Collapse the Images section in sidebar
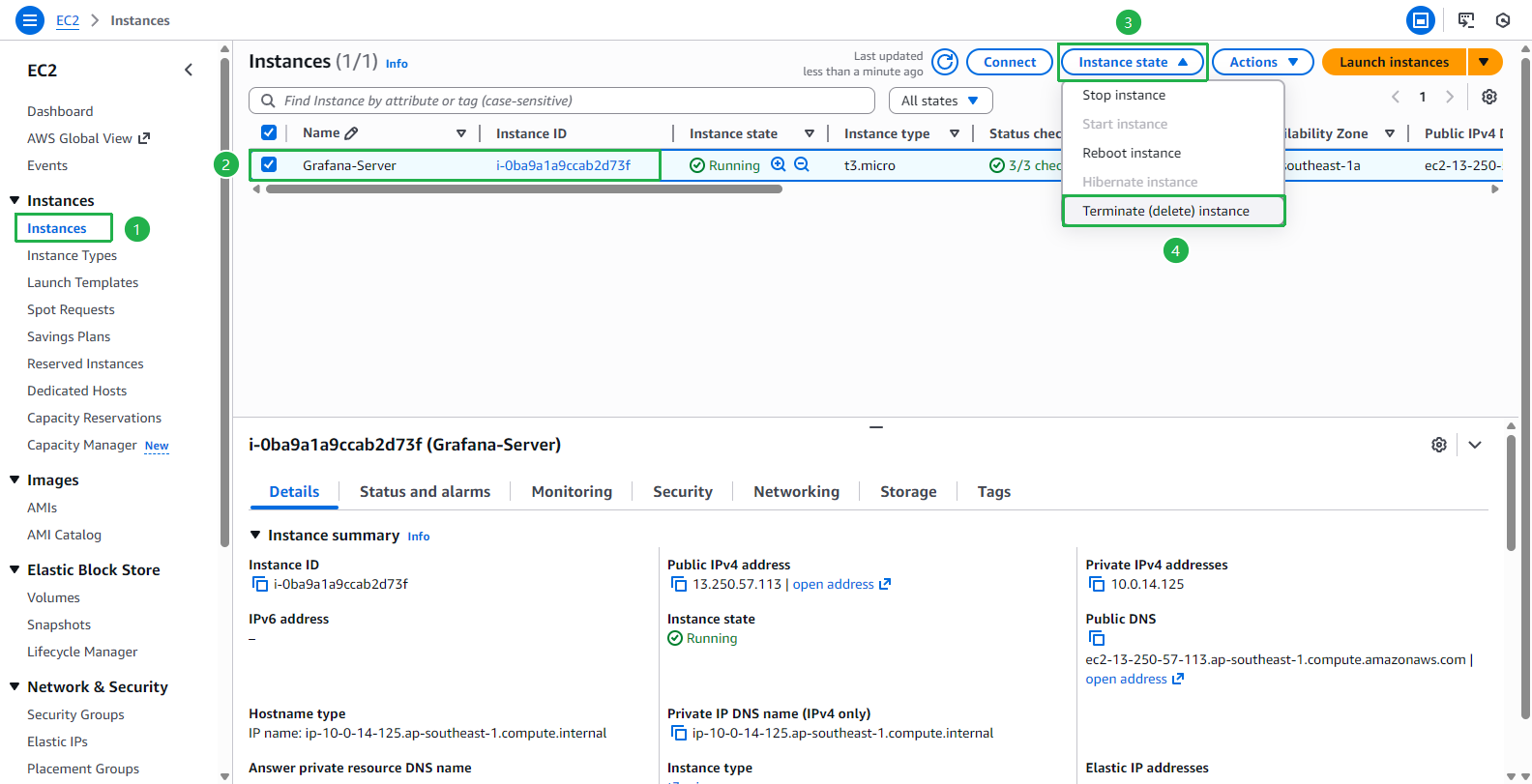 (15, 479)
